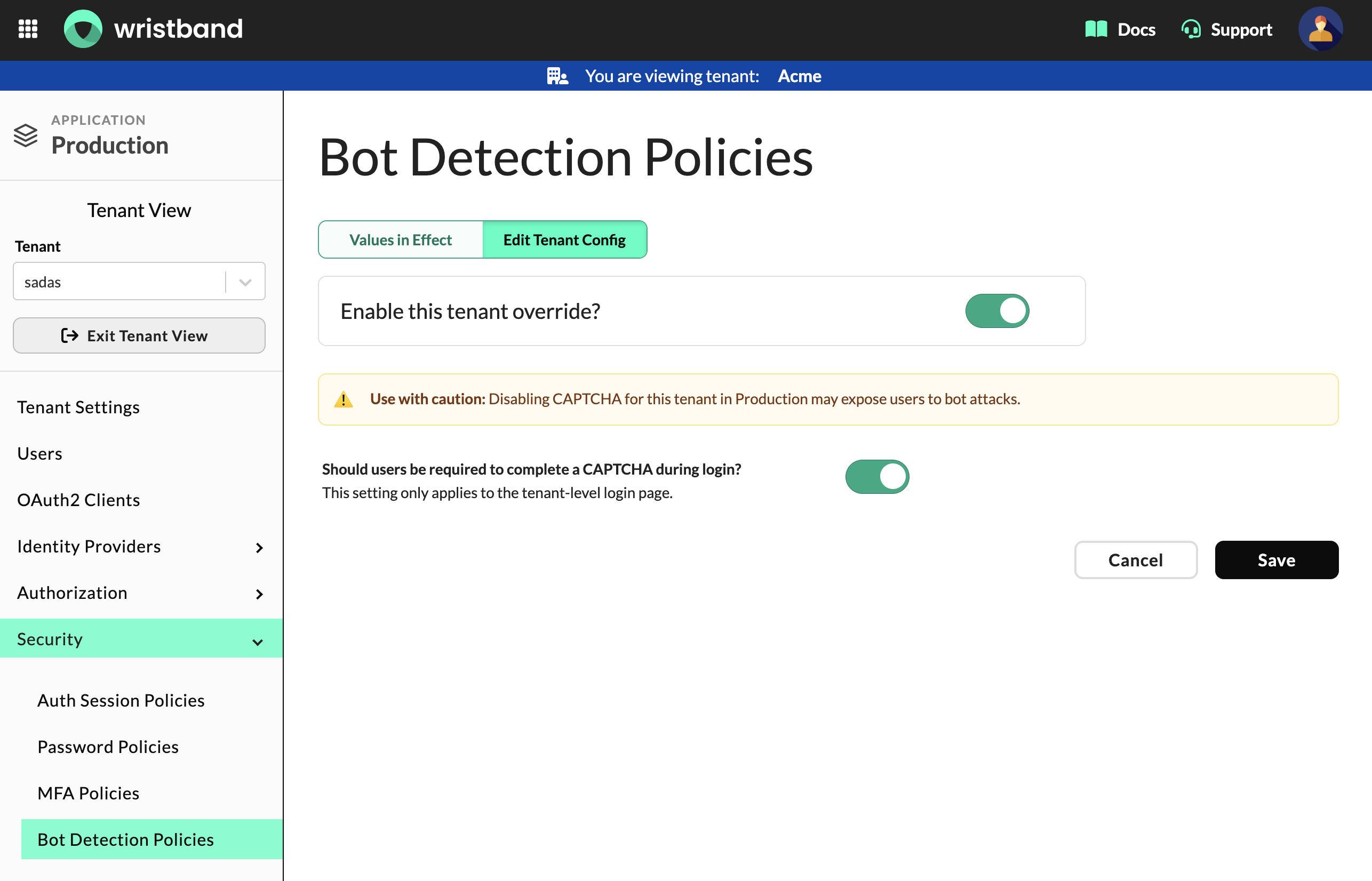Click the Cancel button

tap(1136, 560)
